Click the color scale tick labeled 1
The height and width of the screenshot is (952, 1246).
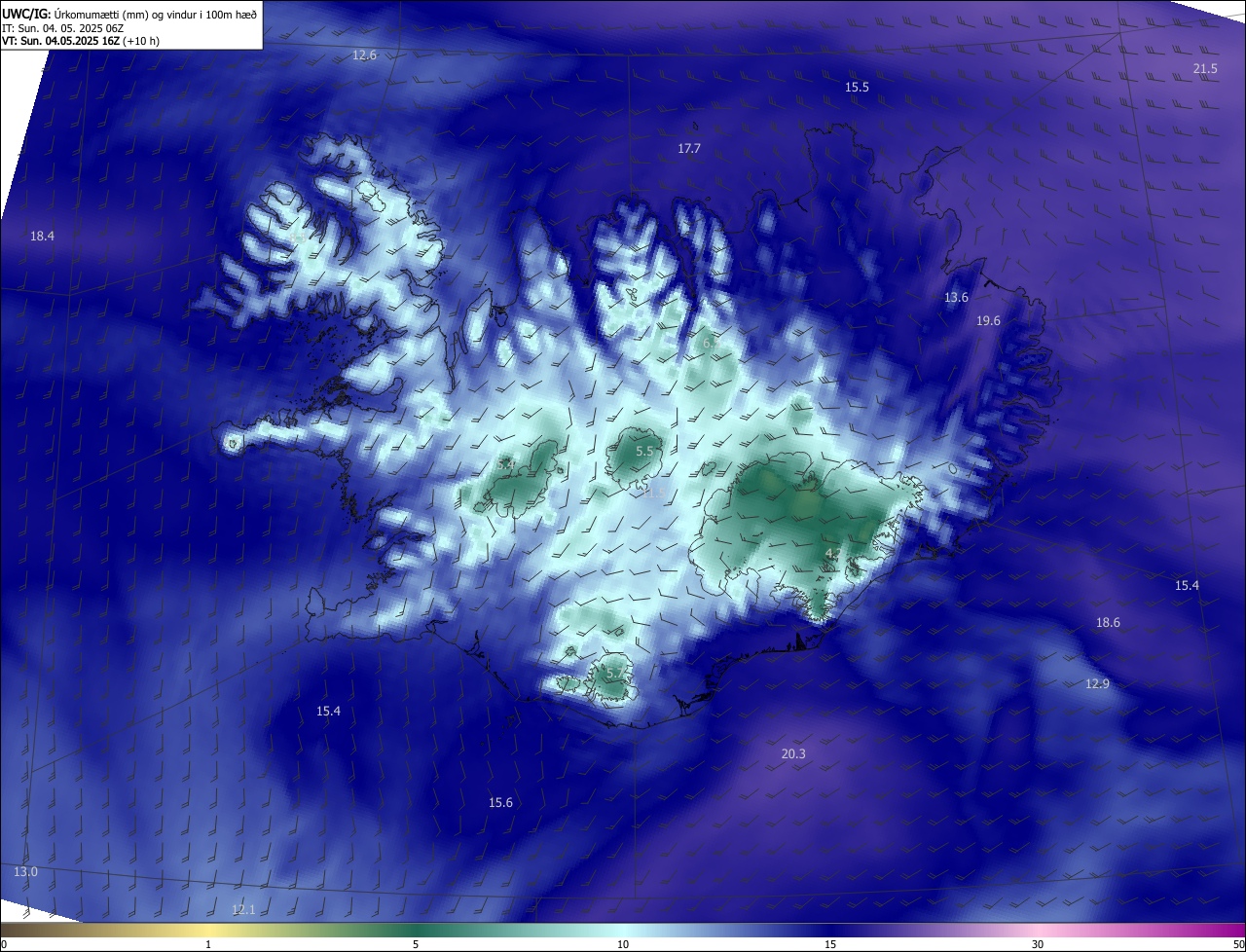pyautogui.click(x=208, y=944)
